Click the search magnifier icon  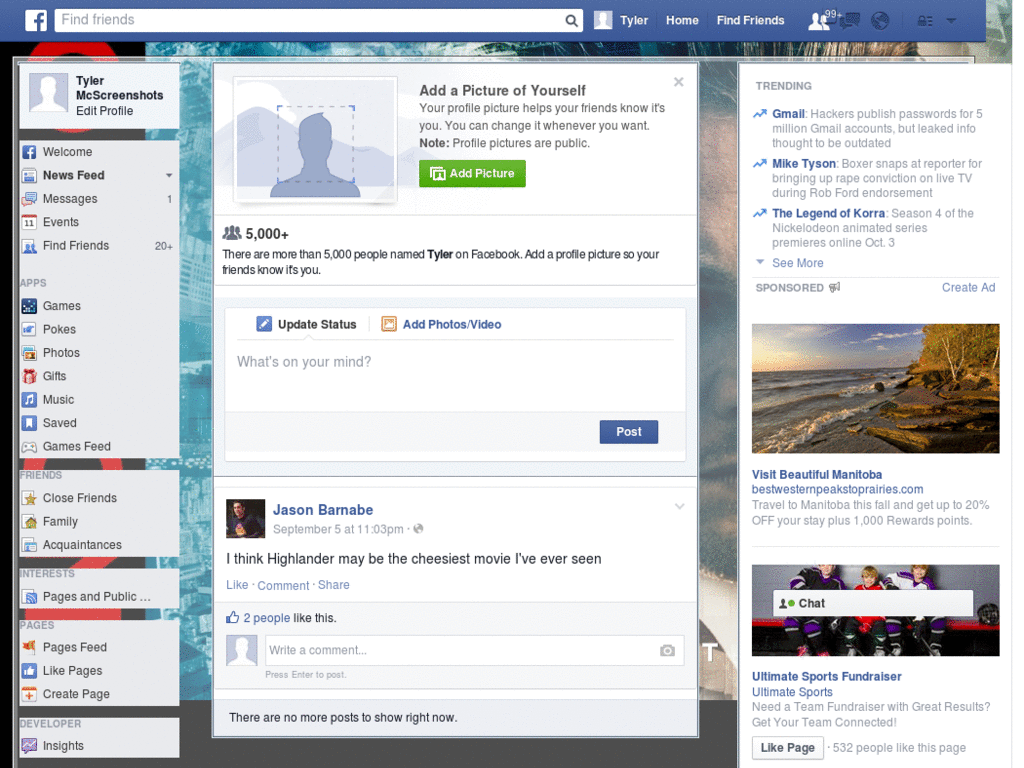click(571, 20)
